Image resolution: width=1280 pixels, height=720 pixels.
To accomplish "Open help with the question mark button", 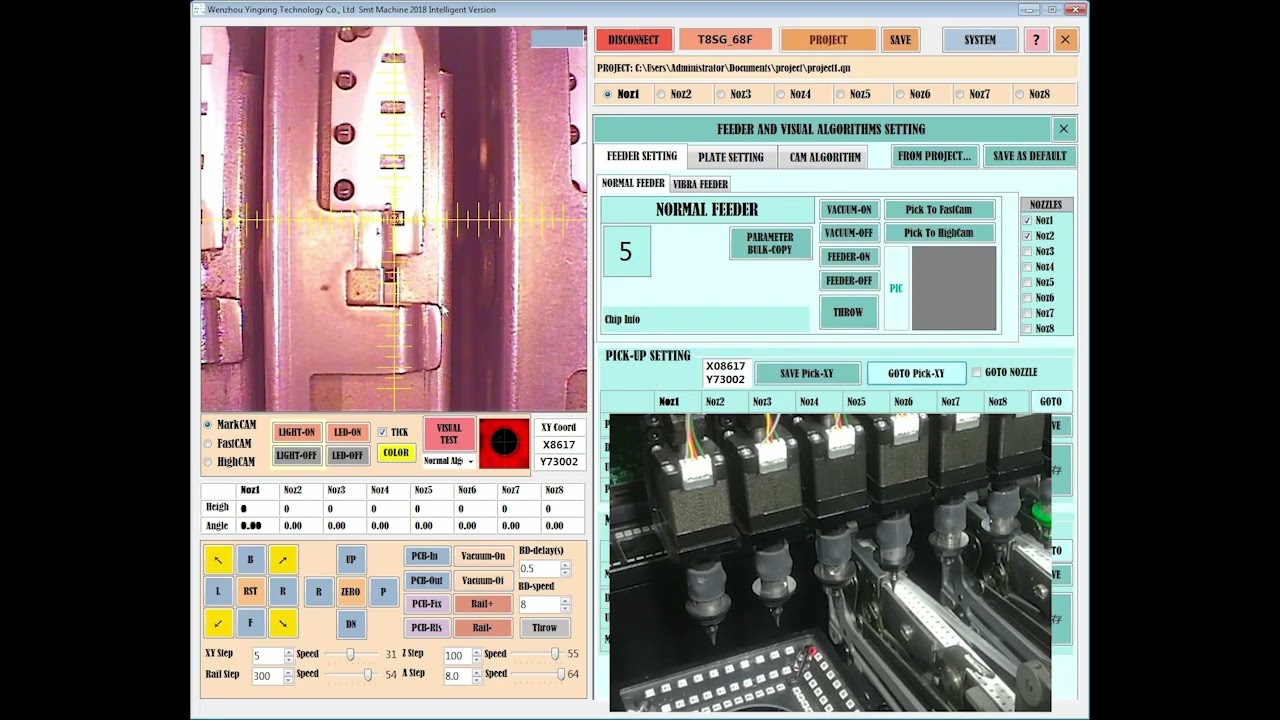I will [1036, 40].
